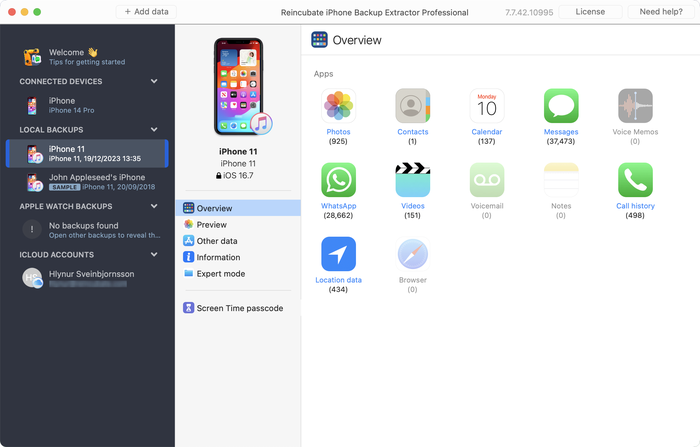The width and height of the screenshot is (700, 447).
Task: Collapse the Apple Watch Backups section
Action: (x=154, y=206)
